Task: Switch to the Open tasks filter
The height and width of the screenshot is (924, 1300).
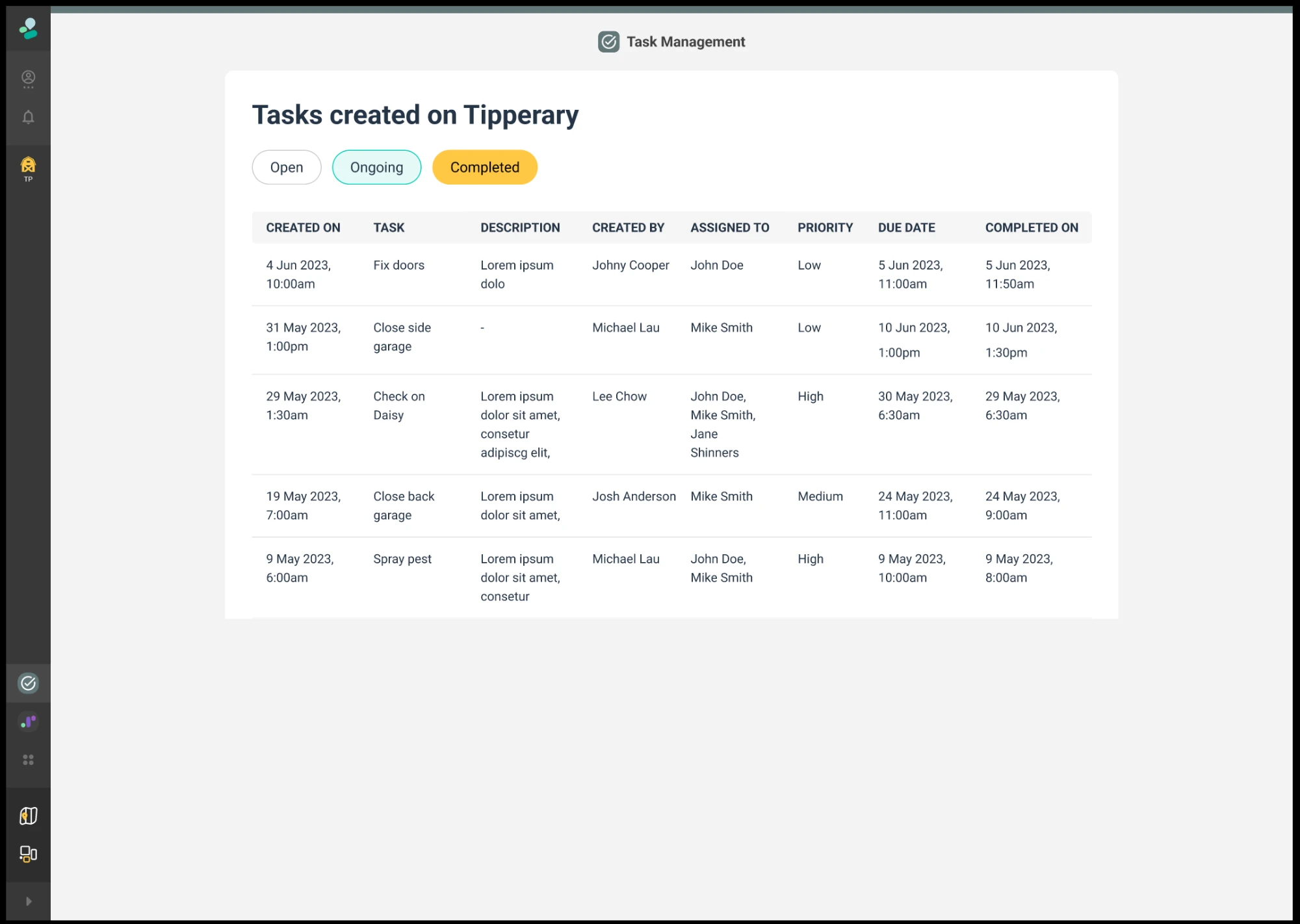Action: (x=287, y=167)
